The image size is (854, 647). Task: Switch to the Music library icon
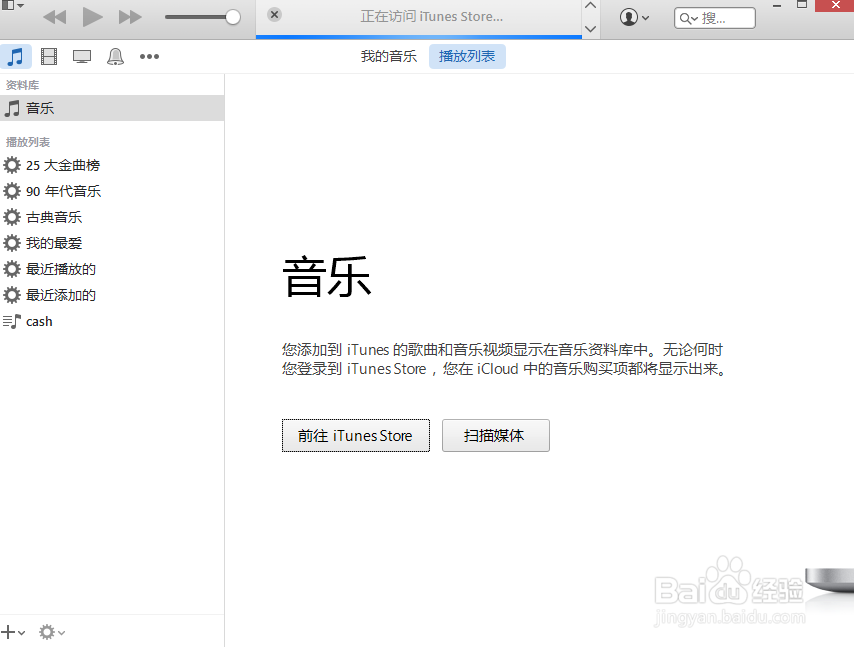[16, 57]
